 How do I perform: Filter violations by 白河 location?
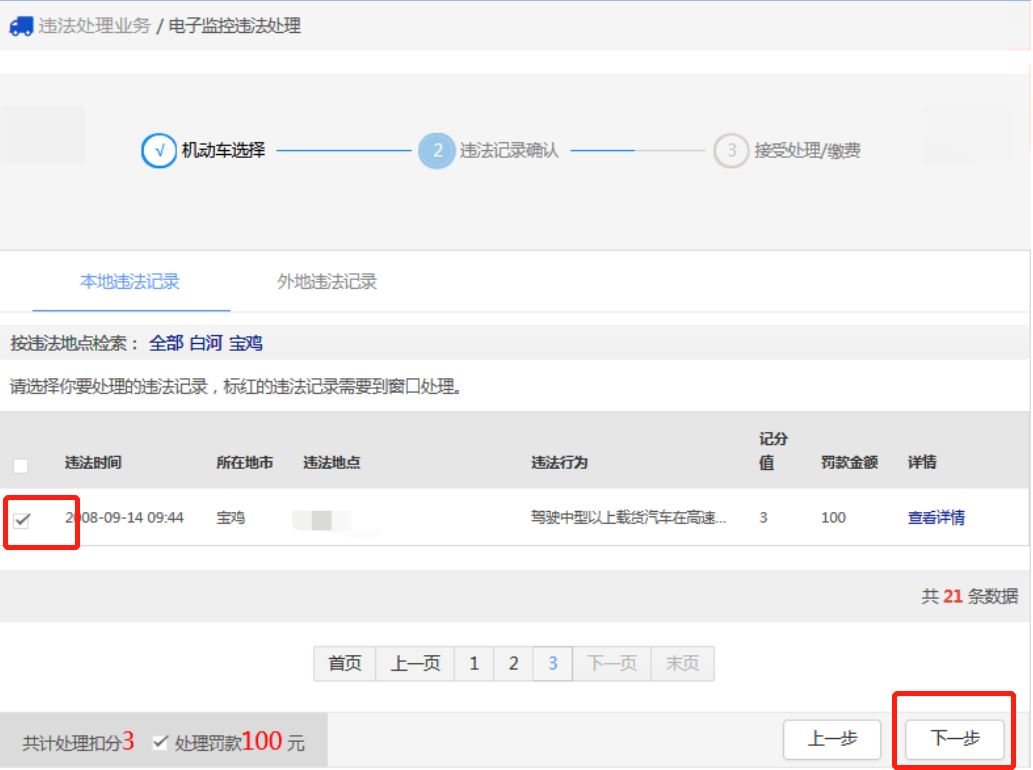206,343
